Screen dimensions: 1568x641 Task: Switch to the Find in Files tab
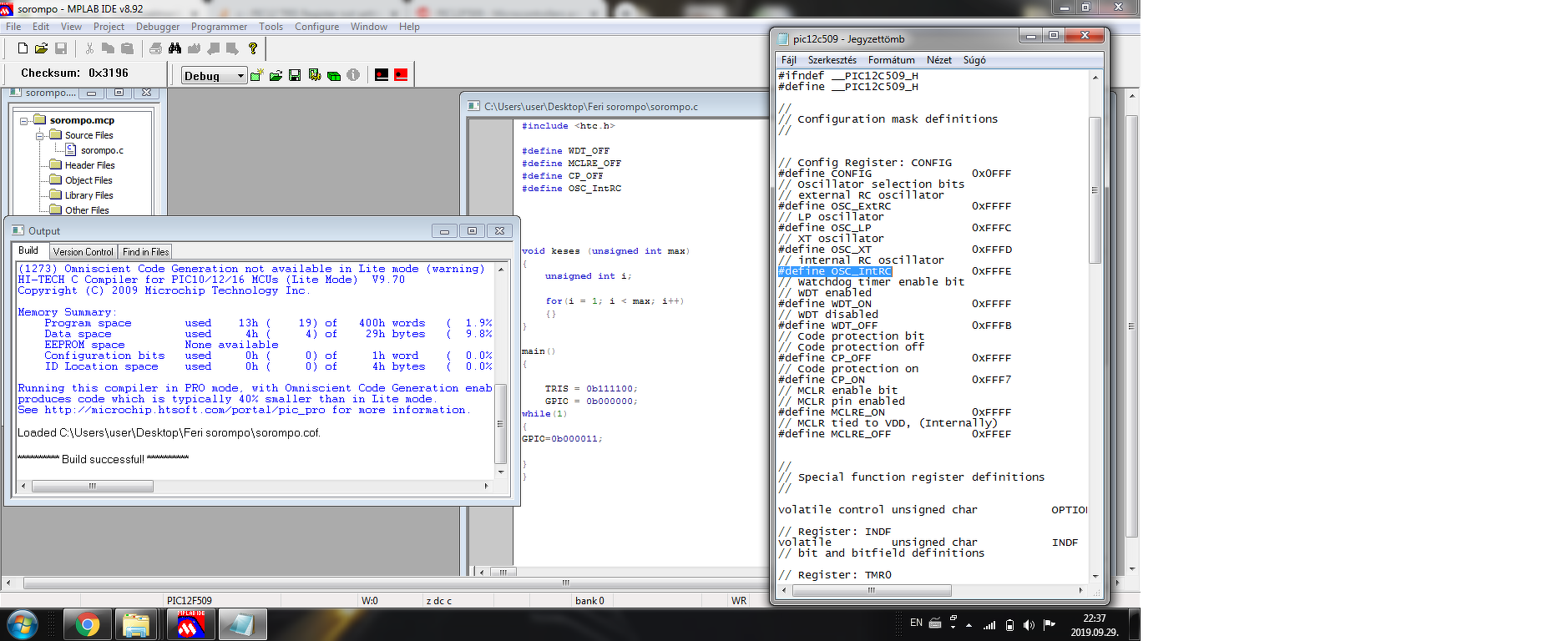coord(145,252)
